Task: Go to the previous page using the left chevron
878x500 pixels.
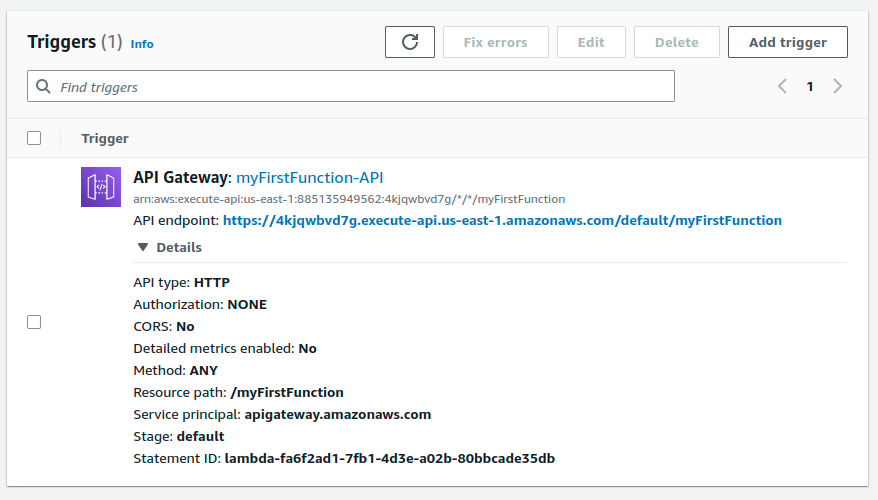Action: [783, 87]
